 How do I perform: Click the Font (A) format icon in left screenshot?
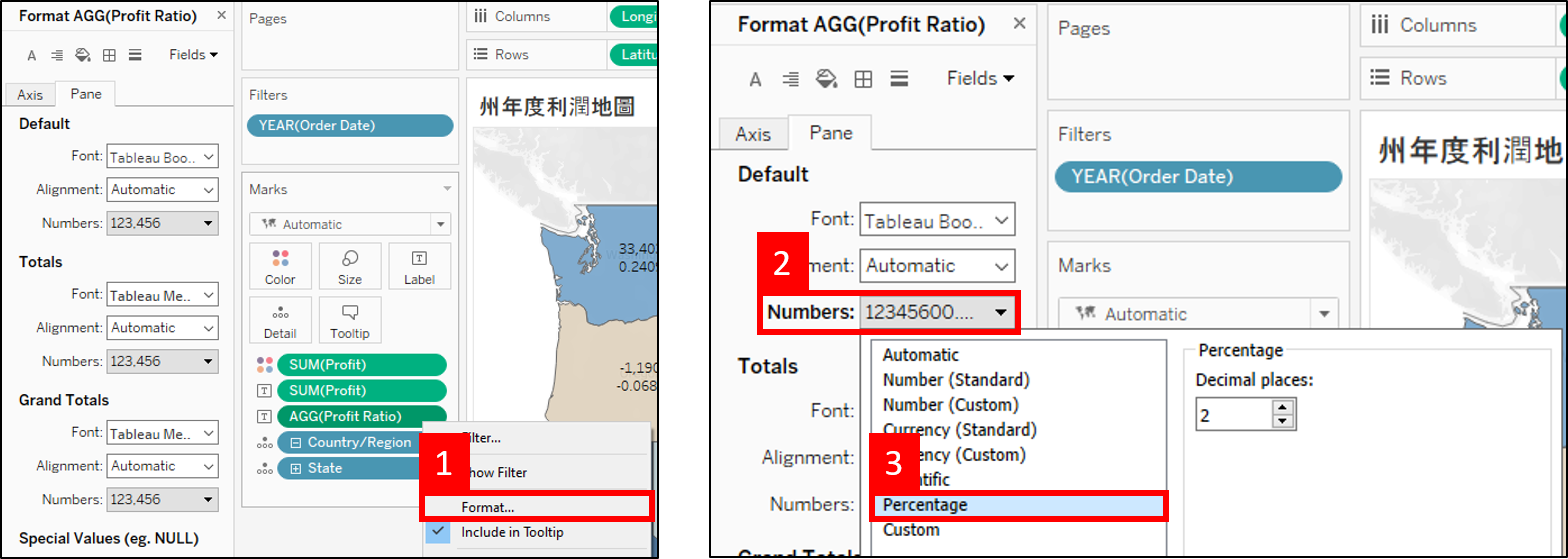point(31,55)
